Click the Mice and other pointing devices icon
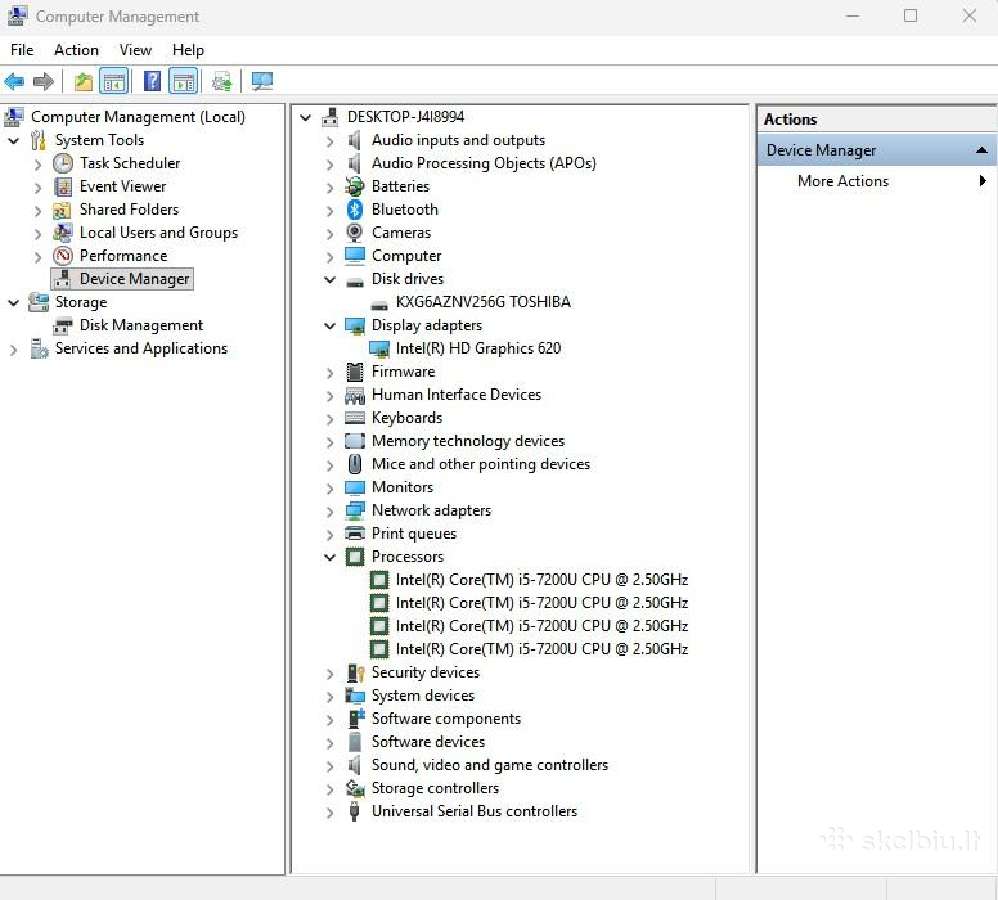 [x=355, y=464]
